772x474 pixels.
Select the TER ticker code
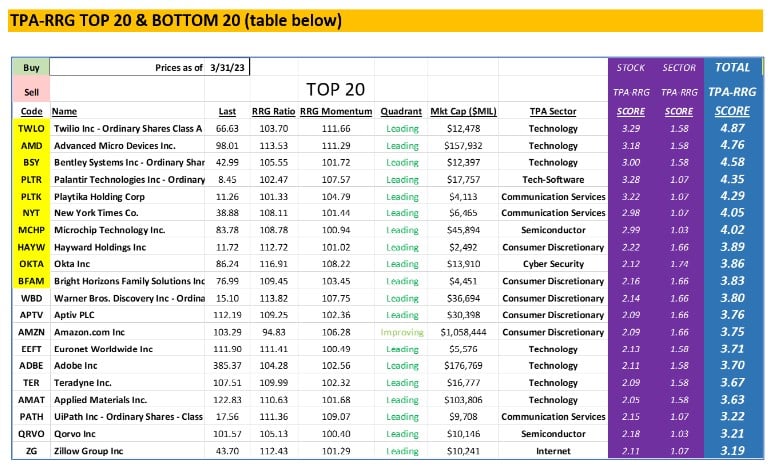pos(31,383)
